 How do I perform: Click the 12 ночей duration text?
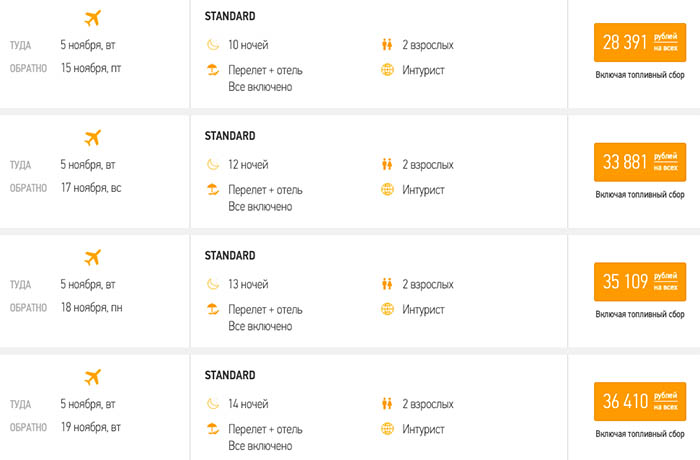pos(248,165)
